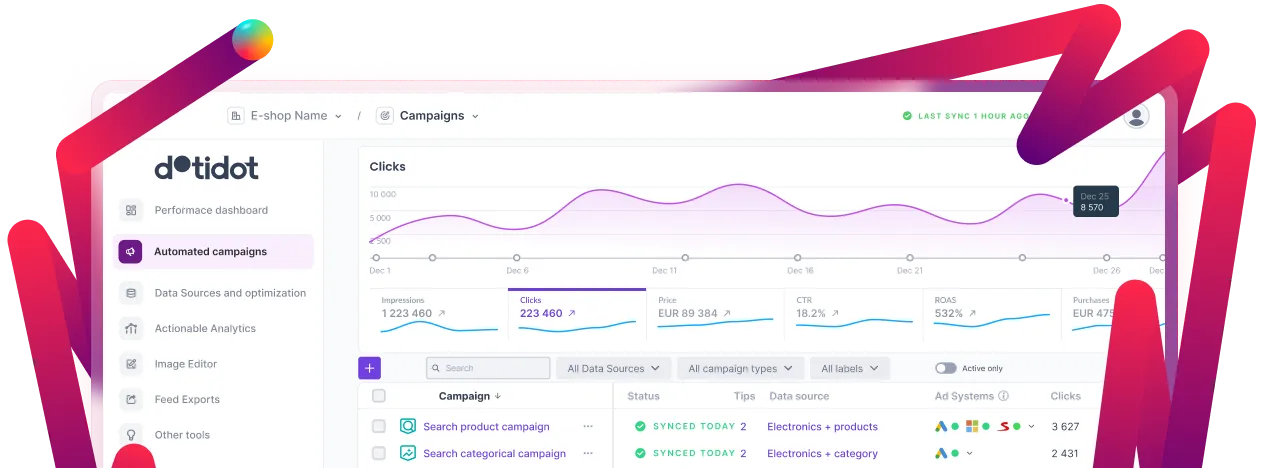Click the Dec 26 timeline marker

point(1106,258)
